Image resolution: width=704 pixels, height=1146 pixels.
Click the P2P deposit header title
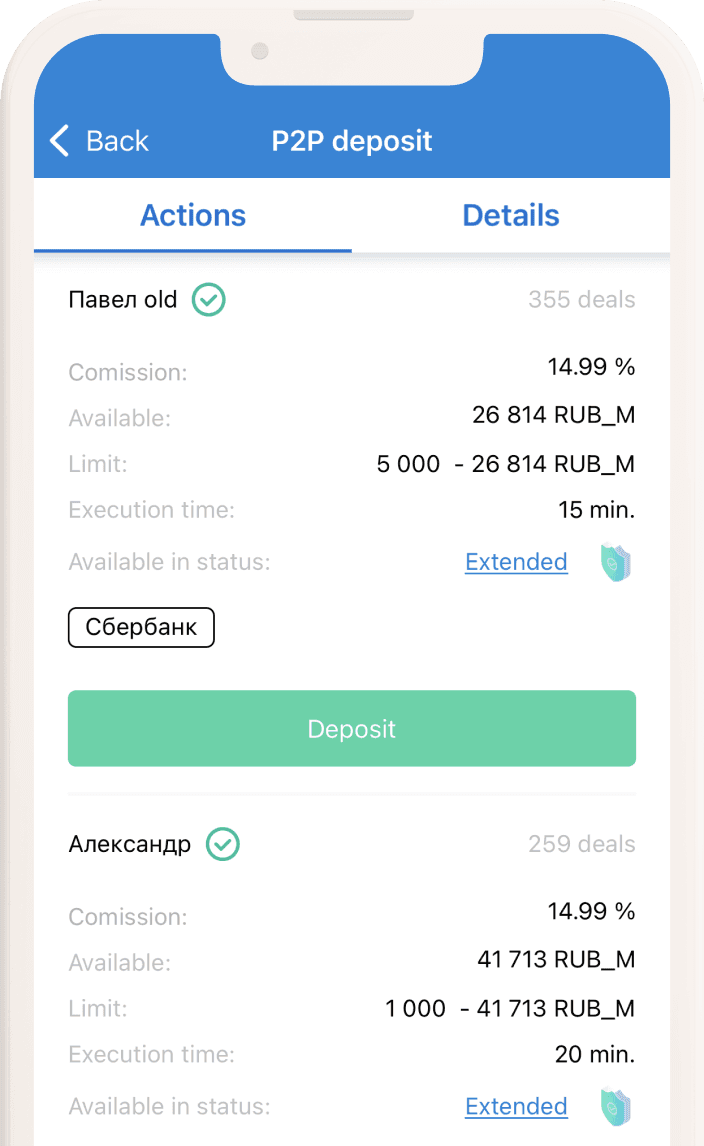(x=352, y=141)
